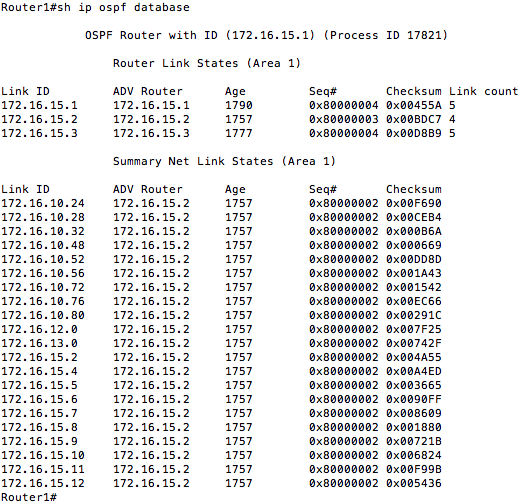Click Link ID 172.16.10.24 summary entry
The width and height of the screenshot is (523, 504).
43,203
